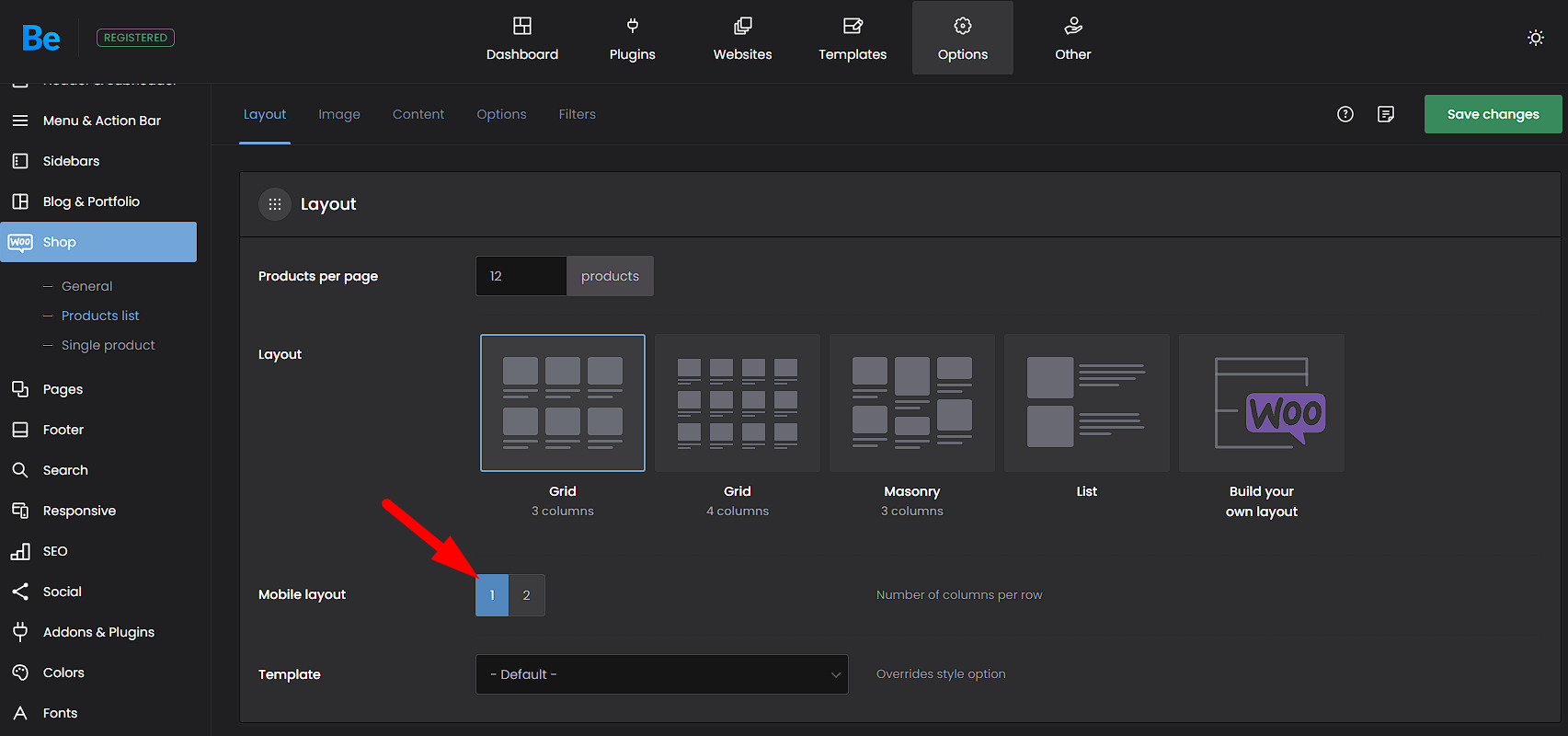This screenshot has height=736, width=1568.
Task: Click the Blog & Portfolio icon
Action: [20, 201]
